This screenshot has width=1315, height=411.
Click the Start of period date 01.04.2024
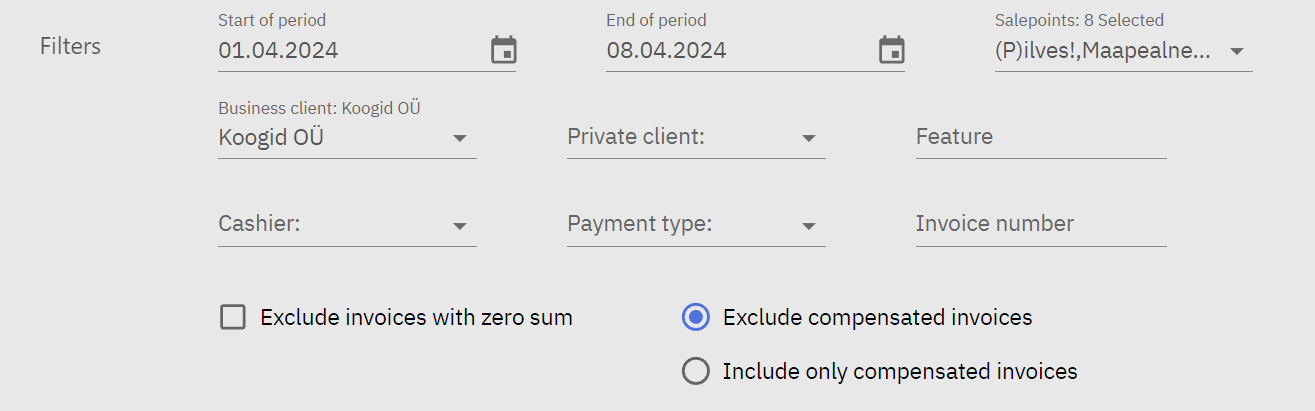click(278, 51)
